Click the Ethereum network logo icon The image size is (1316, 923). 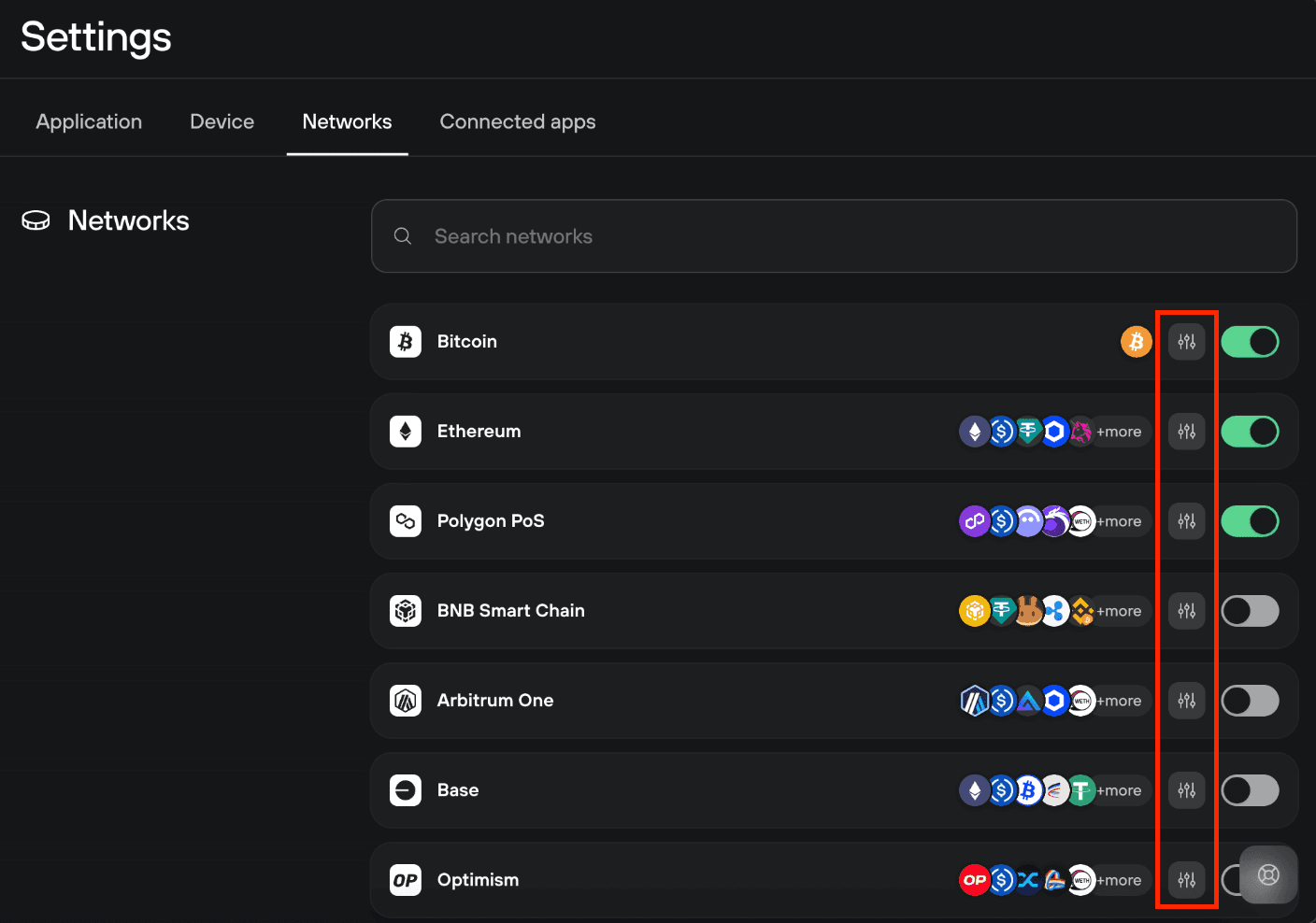[406, 432]
